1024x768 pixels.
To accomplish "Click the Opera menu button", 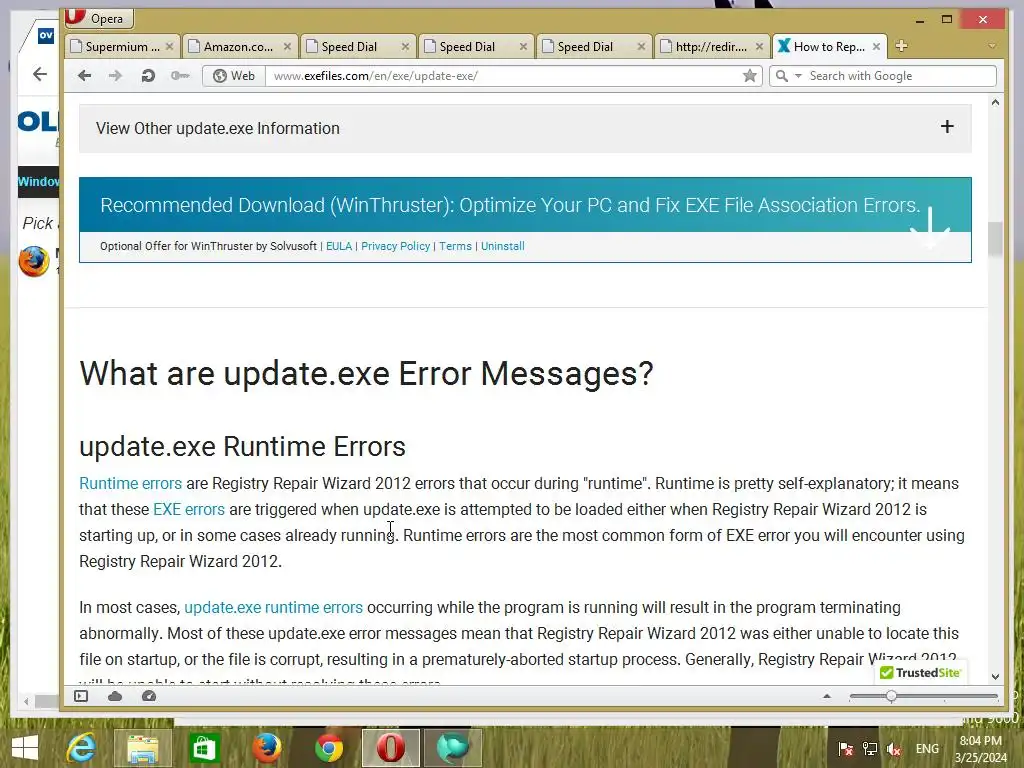I will pos(99,18).
